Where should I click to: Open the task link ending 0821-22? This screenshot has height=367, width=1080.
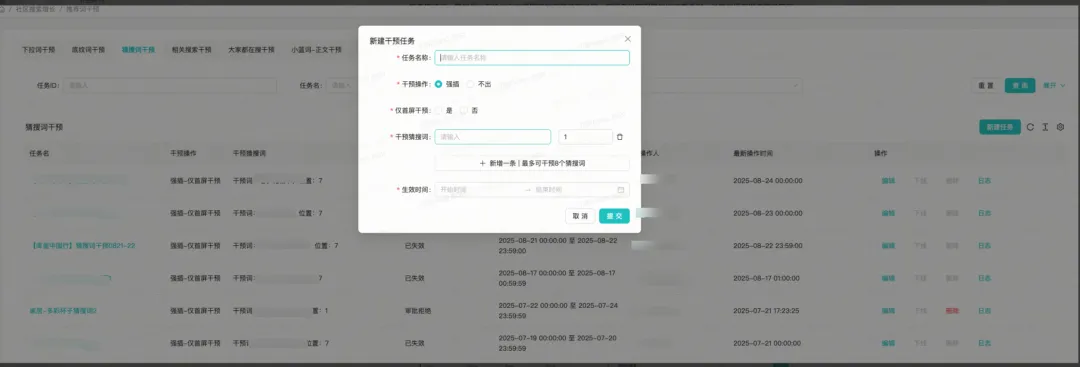point(83,246)
